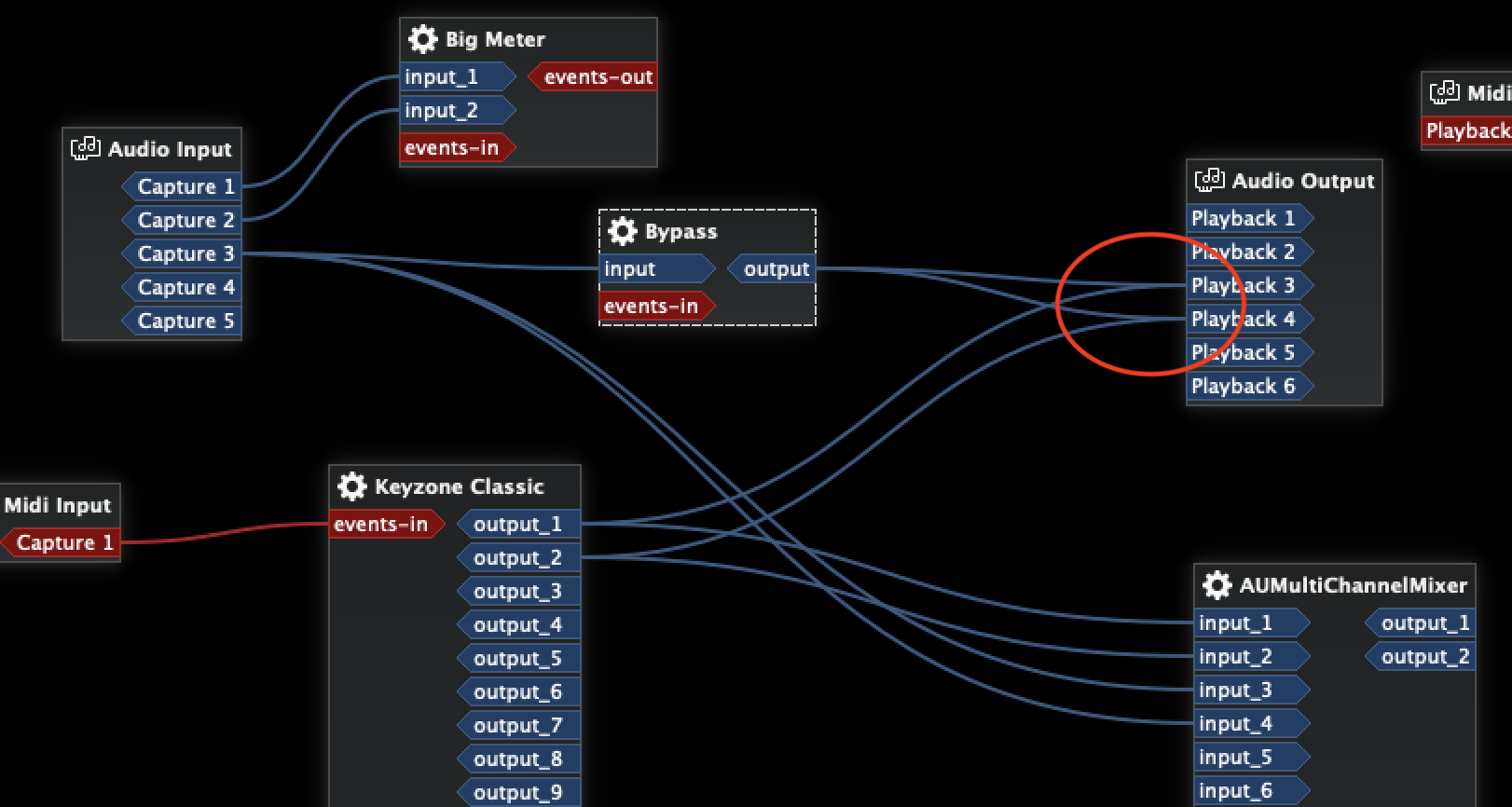This screenshot has height=807, width=1512.
Task: Click Keyzone Classic output_4 port
Action: pos(519,624)
